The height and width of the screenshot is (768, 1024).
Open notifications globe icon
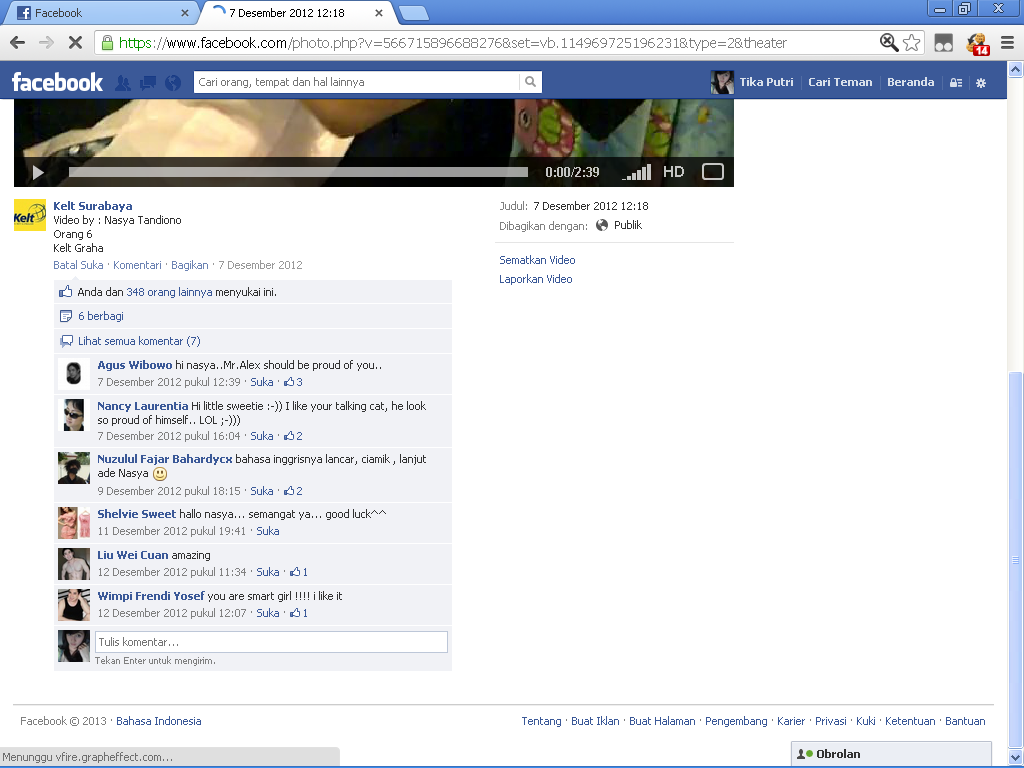(x=173, y=83)
